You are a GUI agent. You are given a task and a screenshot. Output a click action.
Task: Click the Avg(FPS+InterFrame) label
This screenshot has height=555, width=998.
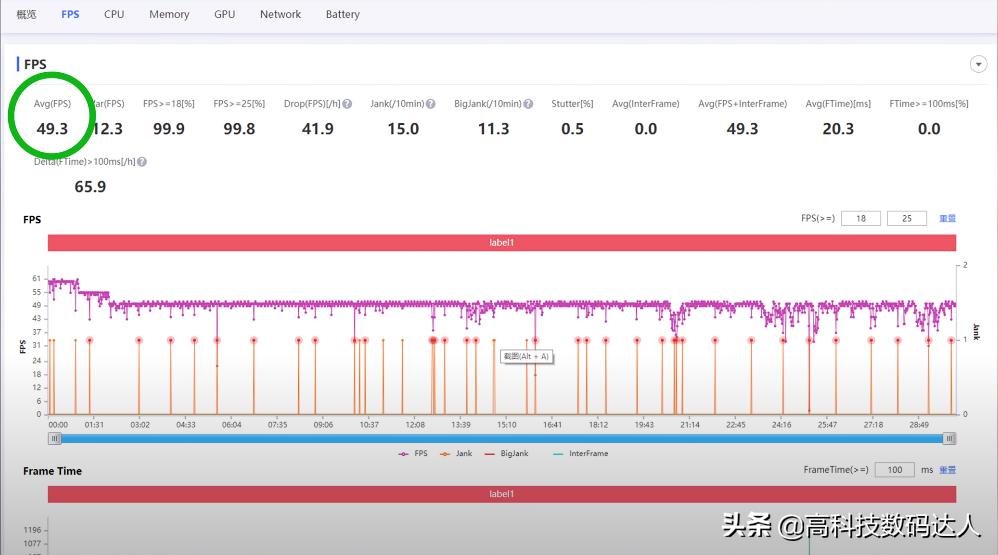click(x=743, y=104)
